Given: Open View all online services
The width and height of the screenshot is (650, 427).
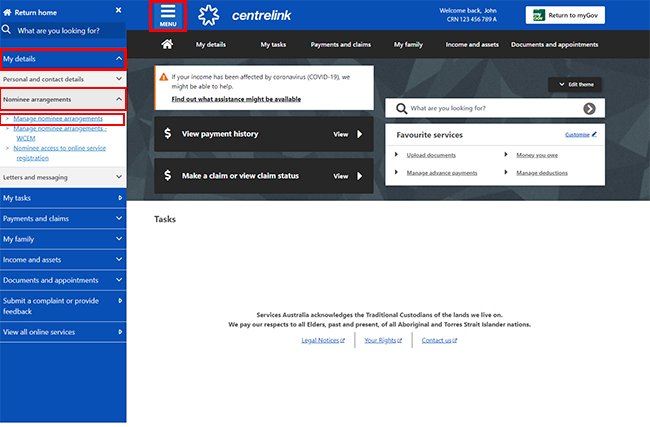Looking at the screenshot, I should 63,332.
